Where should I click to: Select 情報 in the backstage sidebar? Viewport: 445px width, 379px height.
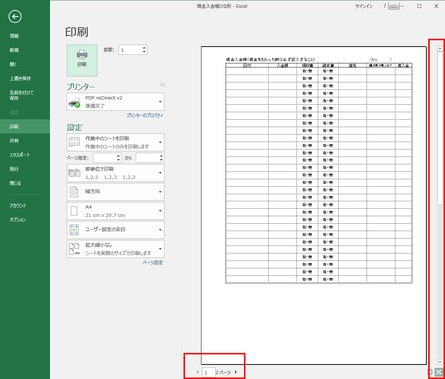(x=14, y=36)
